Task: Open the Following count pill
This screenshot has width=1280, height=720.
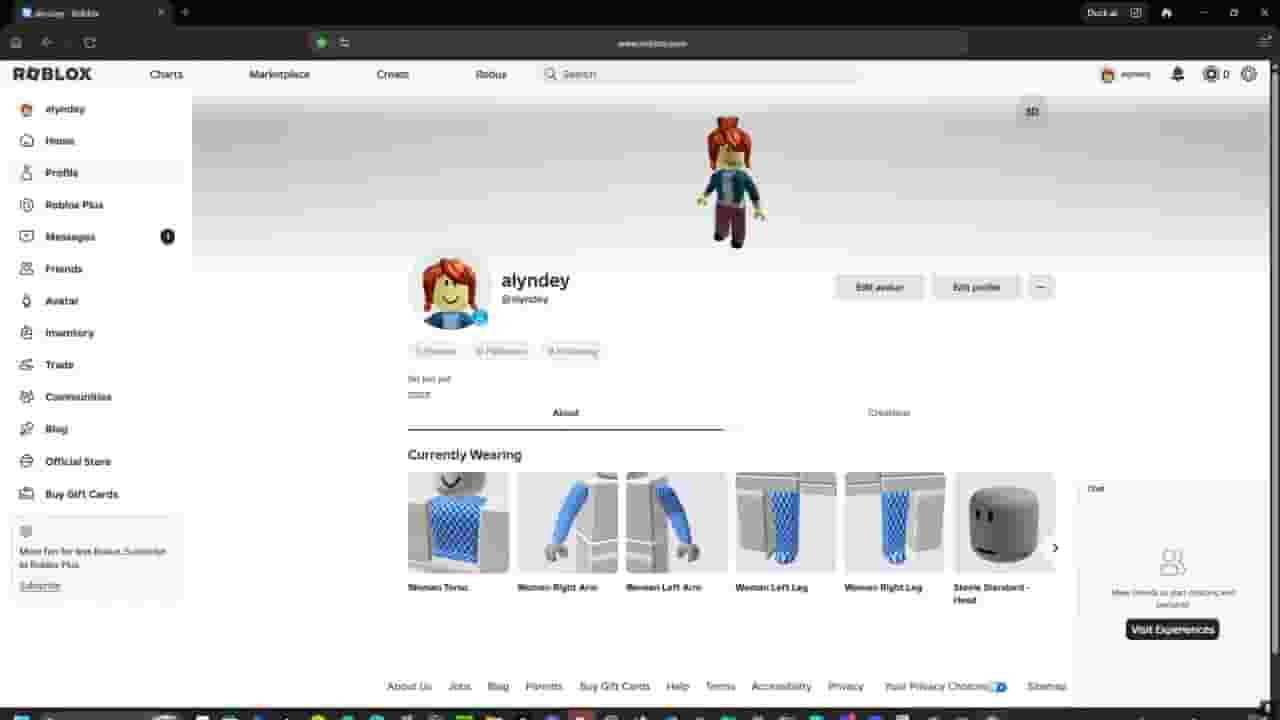Action: click(x=573, y=351)
